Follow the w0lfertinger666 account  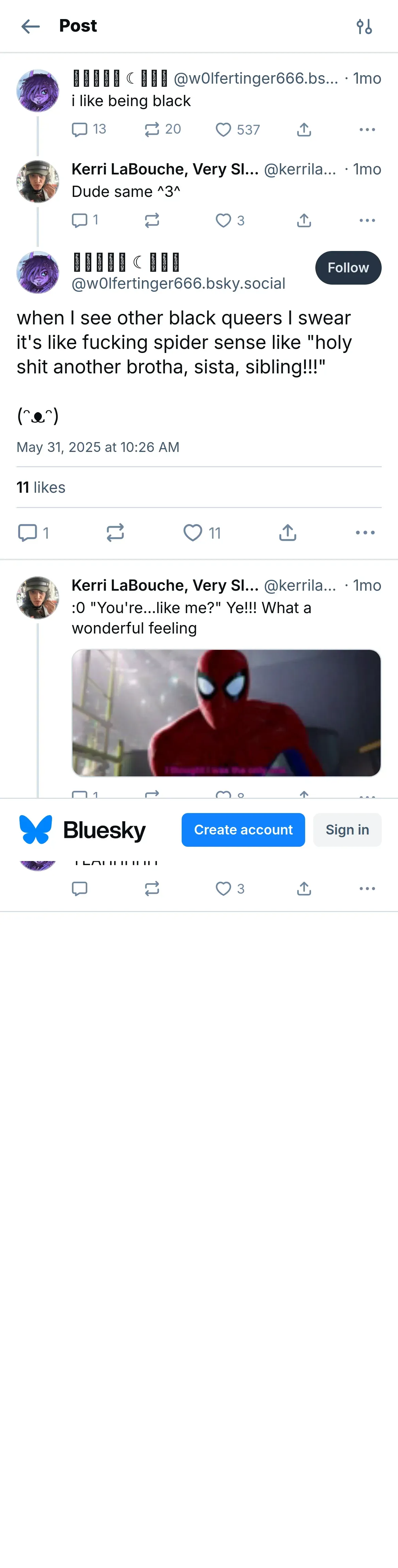coord(348,268)
